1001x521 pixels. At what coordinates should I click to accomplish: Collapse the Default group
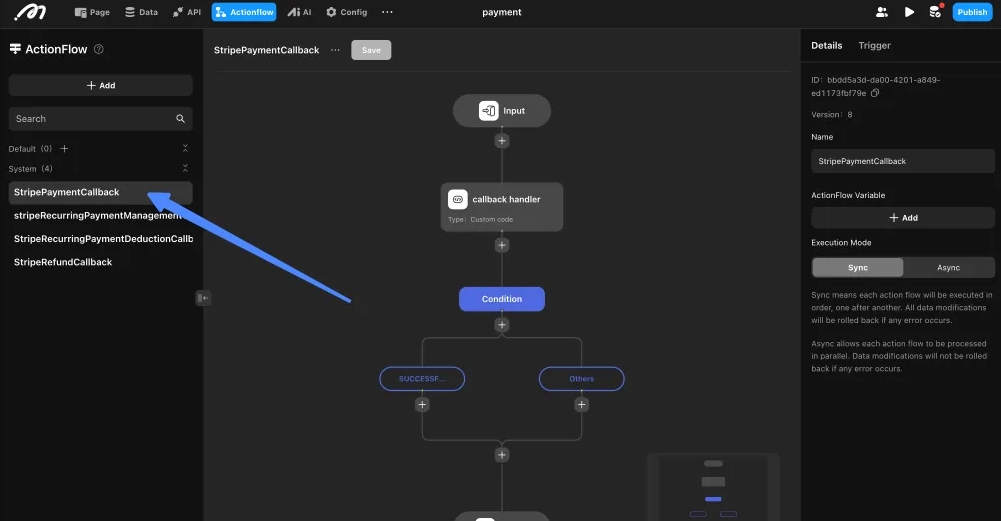point(185,148)
